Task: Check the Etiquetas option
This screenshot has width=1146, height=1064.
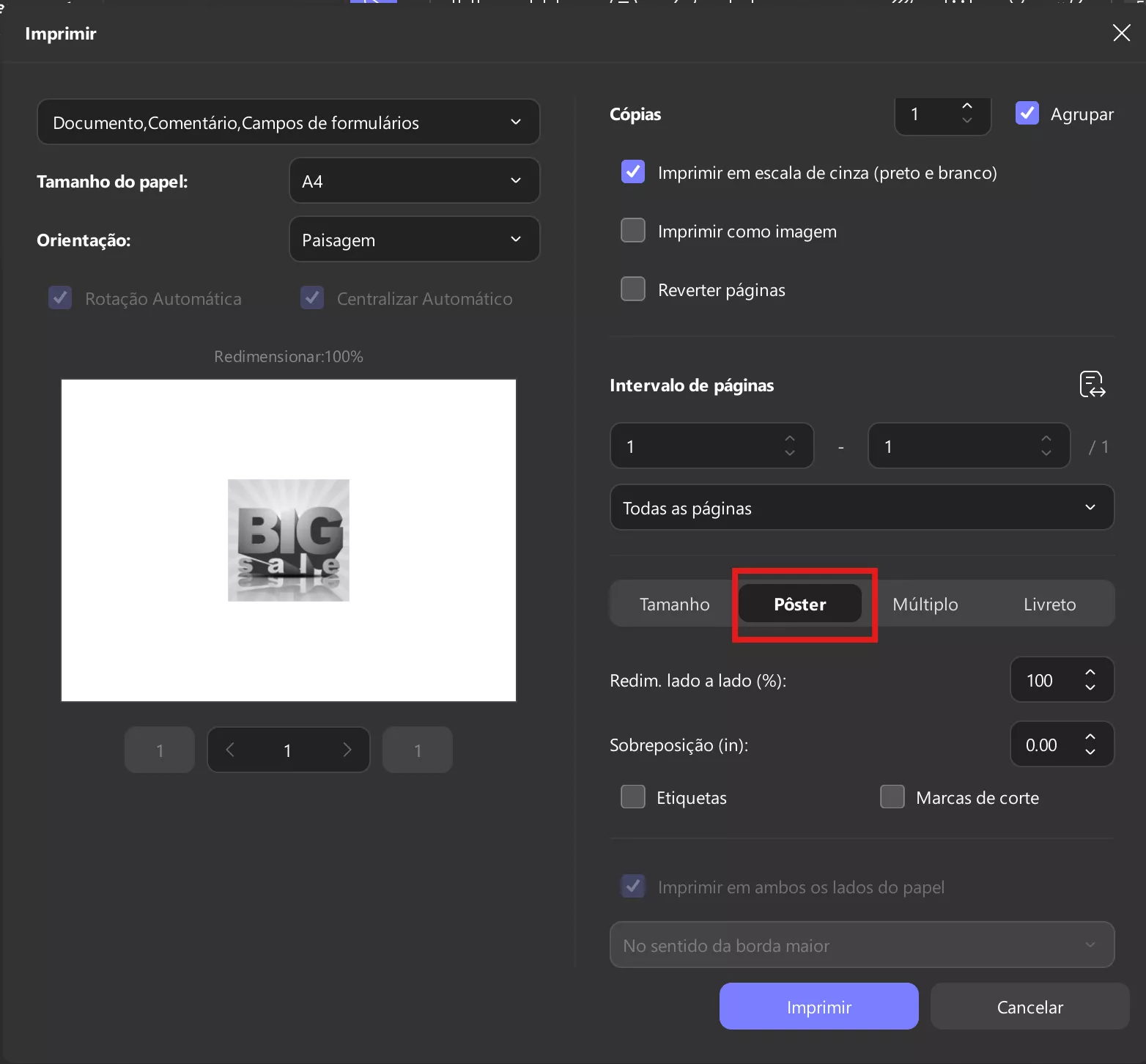Action: (633, 797)
